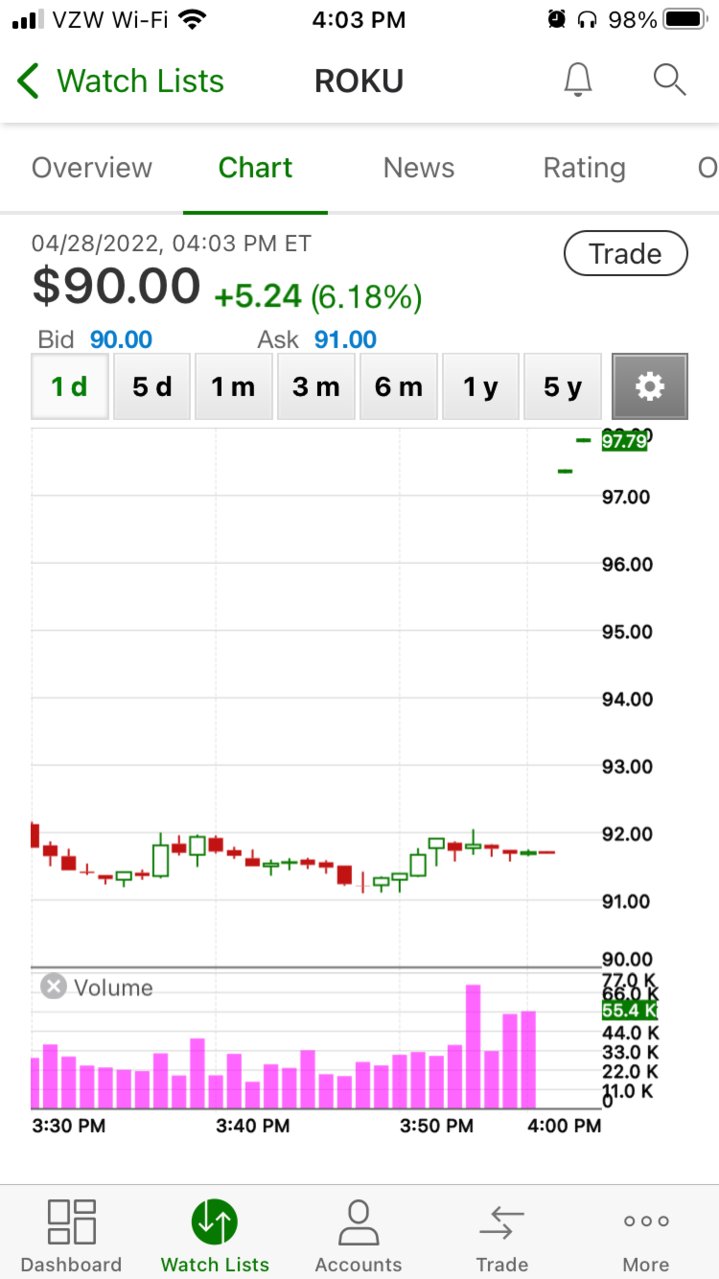Screen dimensions: 719x1279
Task: Open the price alert bell icon
Action: [x=578, y=80]
